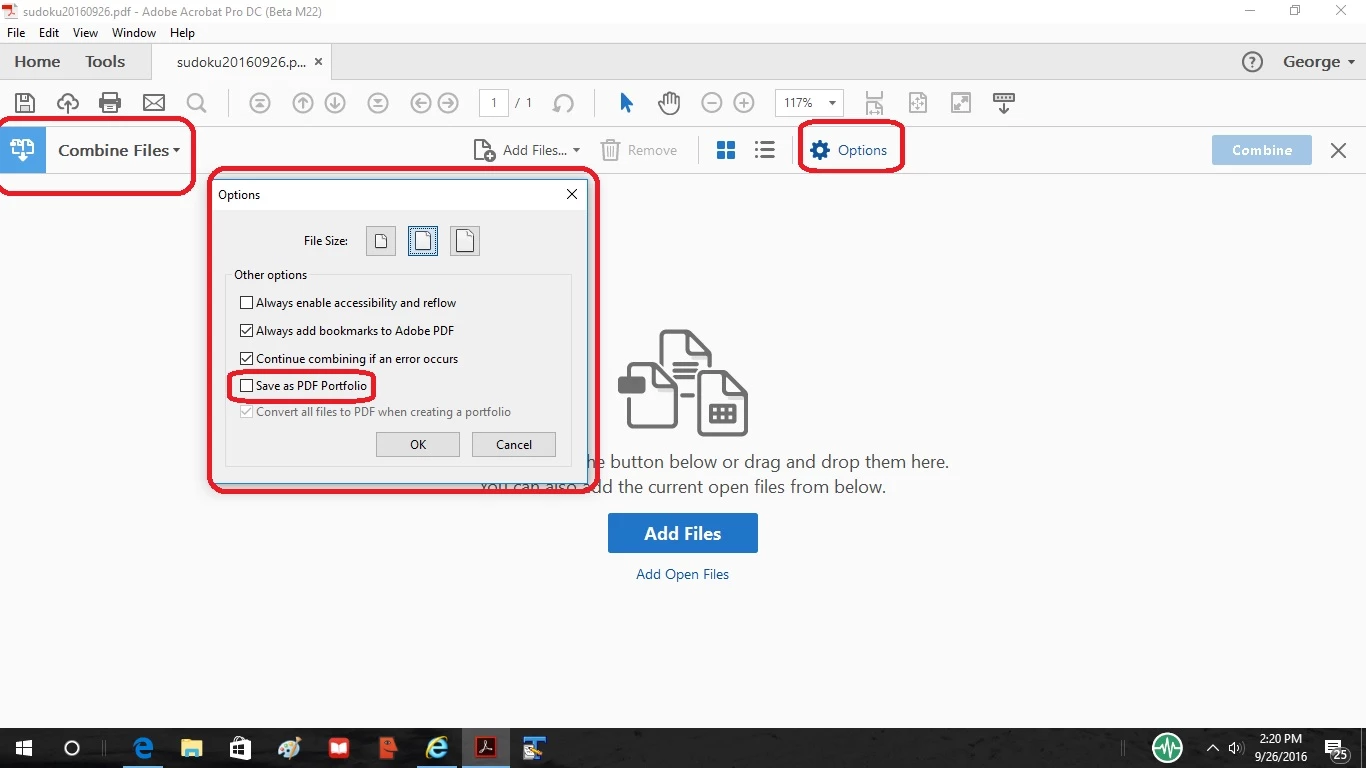This screenshot has height=768, width=1366.
Task: Click the read mode toolbar icon
Action: click(1004, 102)
